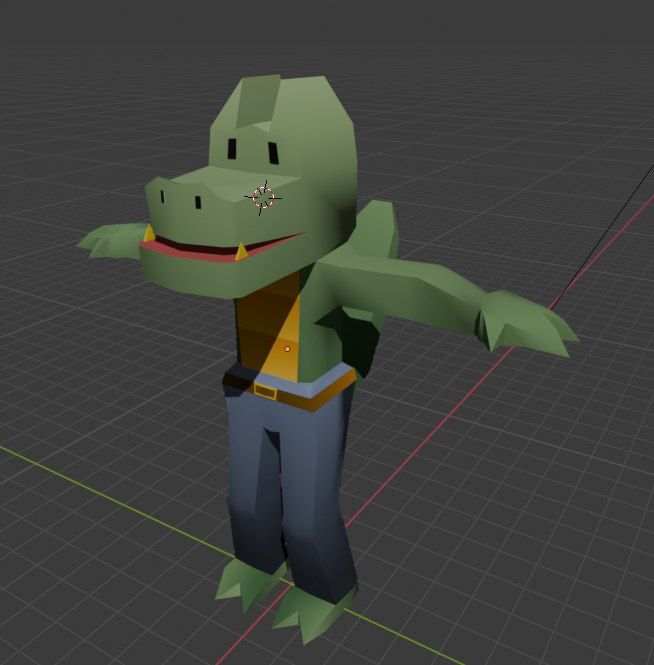654x665 pixels.
Task: Click the orange object origin dot on chest
Action: (x=287, y=349)
